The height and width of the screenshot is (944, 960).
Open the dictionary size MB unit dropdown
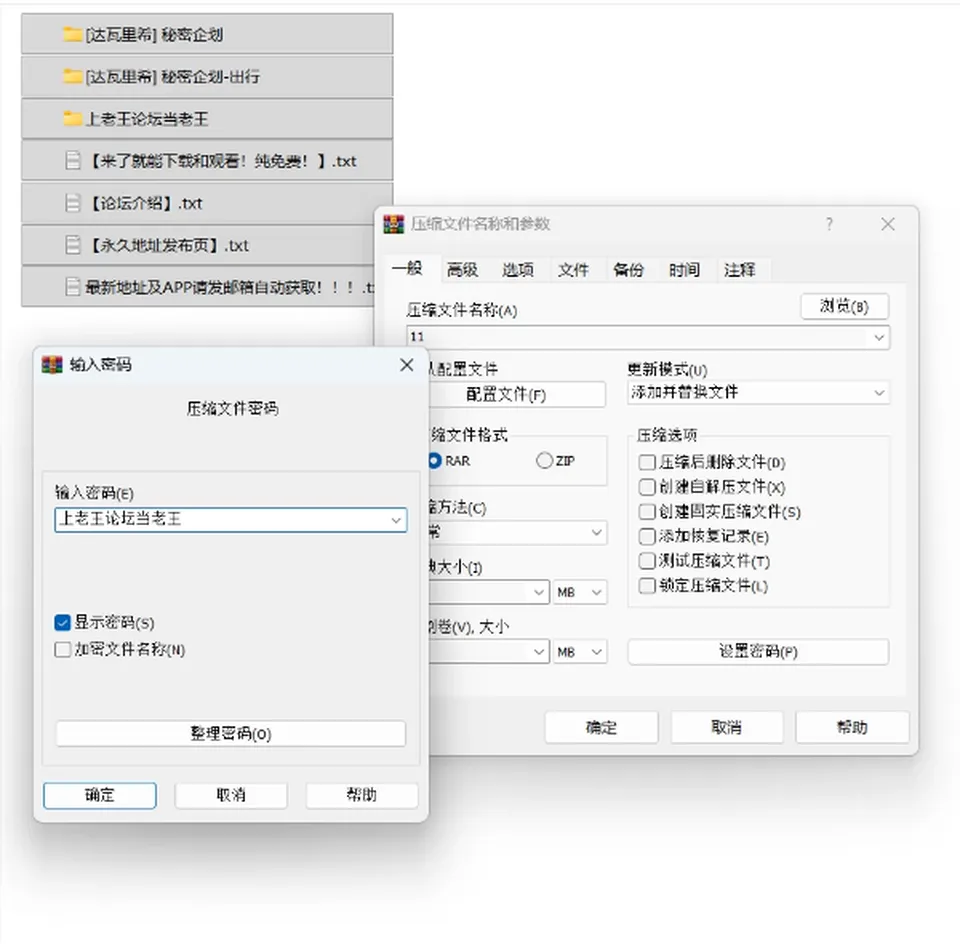(580, 592)
